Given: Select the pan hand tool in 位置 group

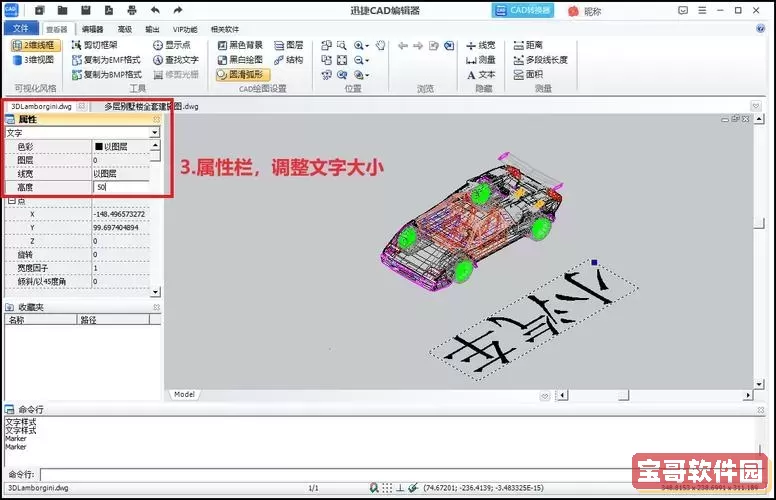Looking at the screenshot, I should point(380,45).
